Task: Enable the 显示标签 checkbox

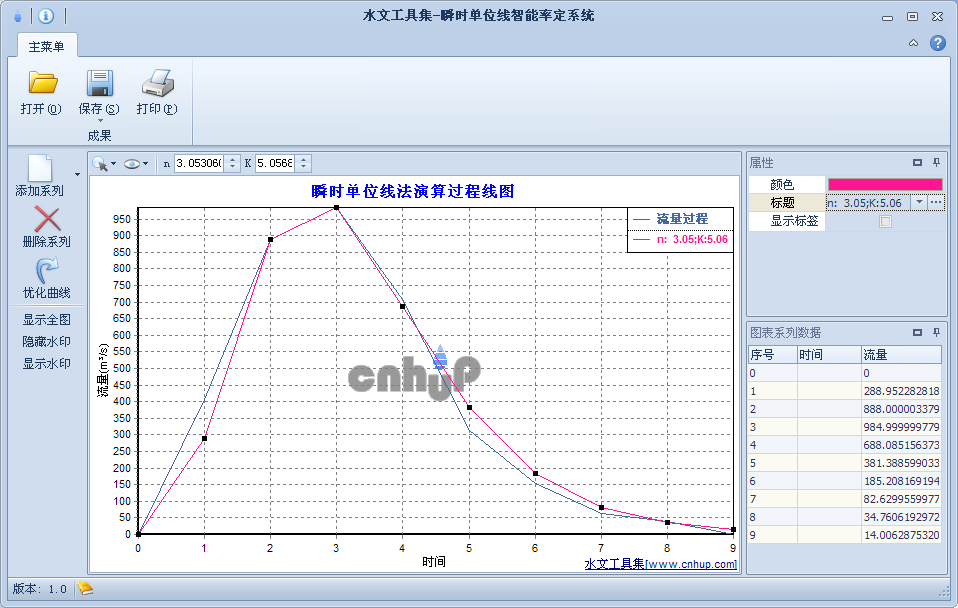Action: click(x=885, y=221)
